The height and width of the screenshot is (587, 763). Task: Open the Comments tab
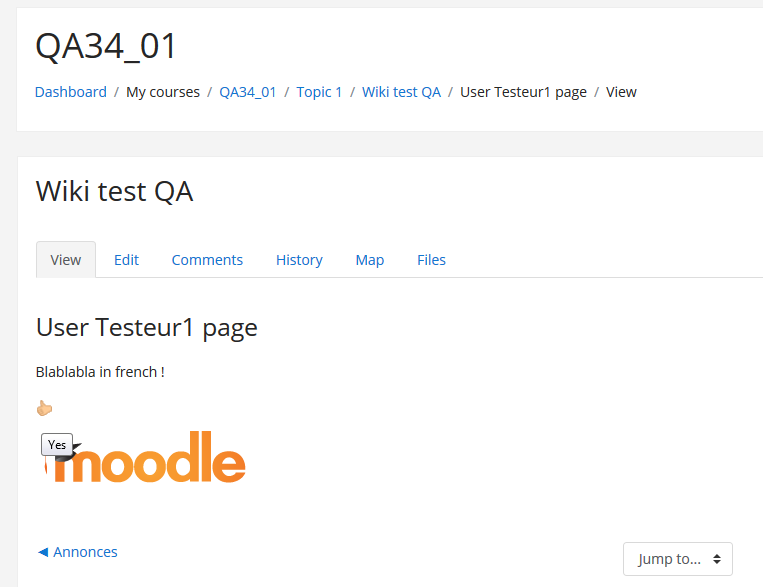[207, 260]
